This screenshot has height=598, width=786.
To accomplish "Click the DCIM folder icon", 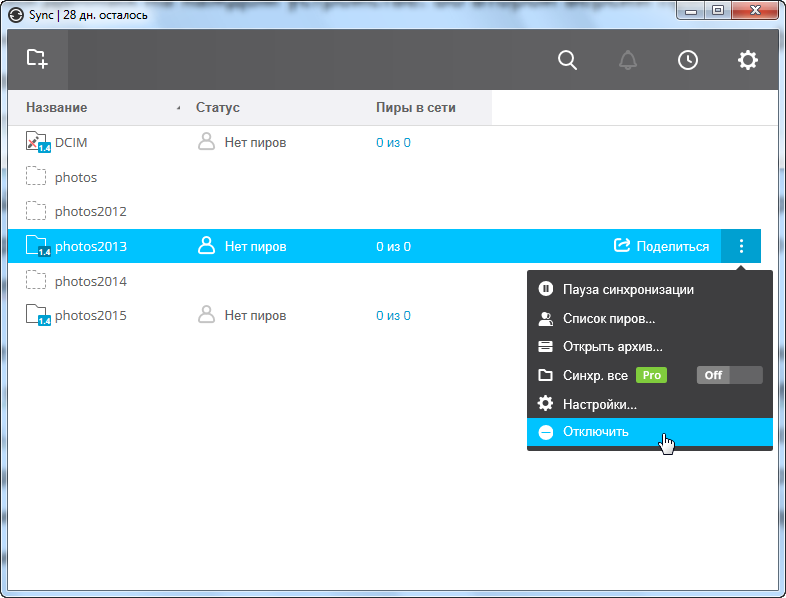I will [x=38, y=142].
